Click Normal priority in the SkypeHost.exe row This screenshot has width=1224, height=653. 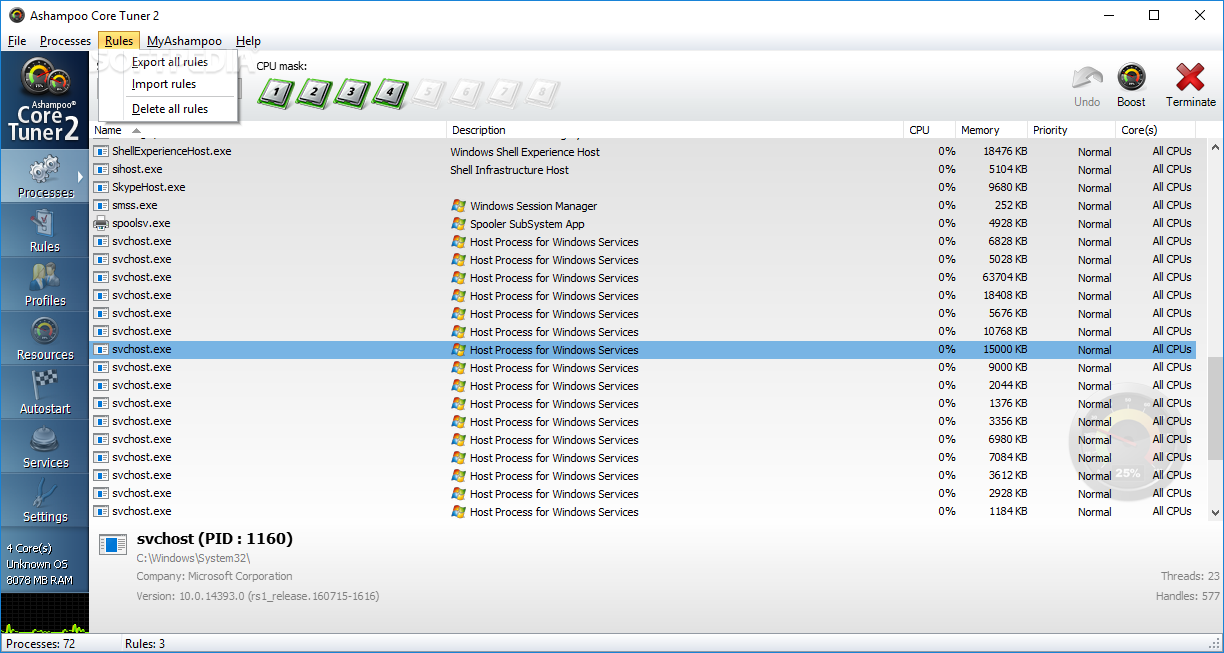pos(1094,188)
